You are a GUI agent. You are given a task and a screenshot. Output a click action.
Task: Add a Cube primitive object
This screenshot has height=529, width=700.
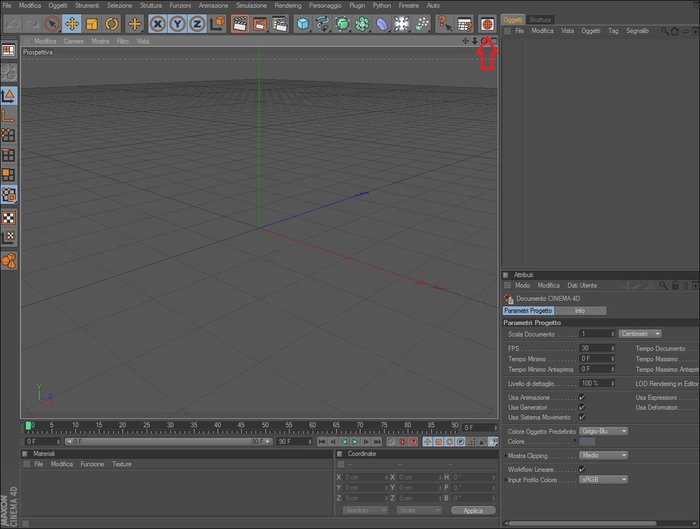(303, 24)
